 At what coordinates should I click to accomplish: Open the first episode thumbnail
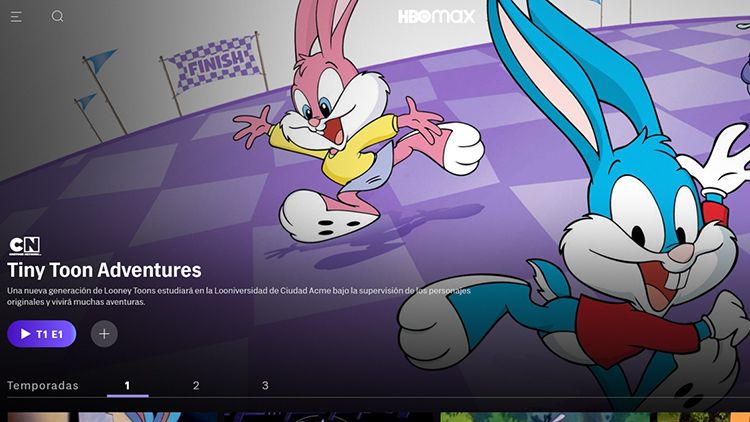pos(110,417)
